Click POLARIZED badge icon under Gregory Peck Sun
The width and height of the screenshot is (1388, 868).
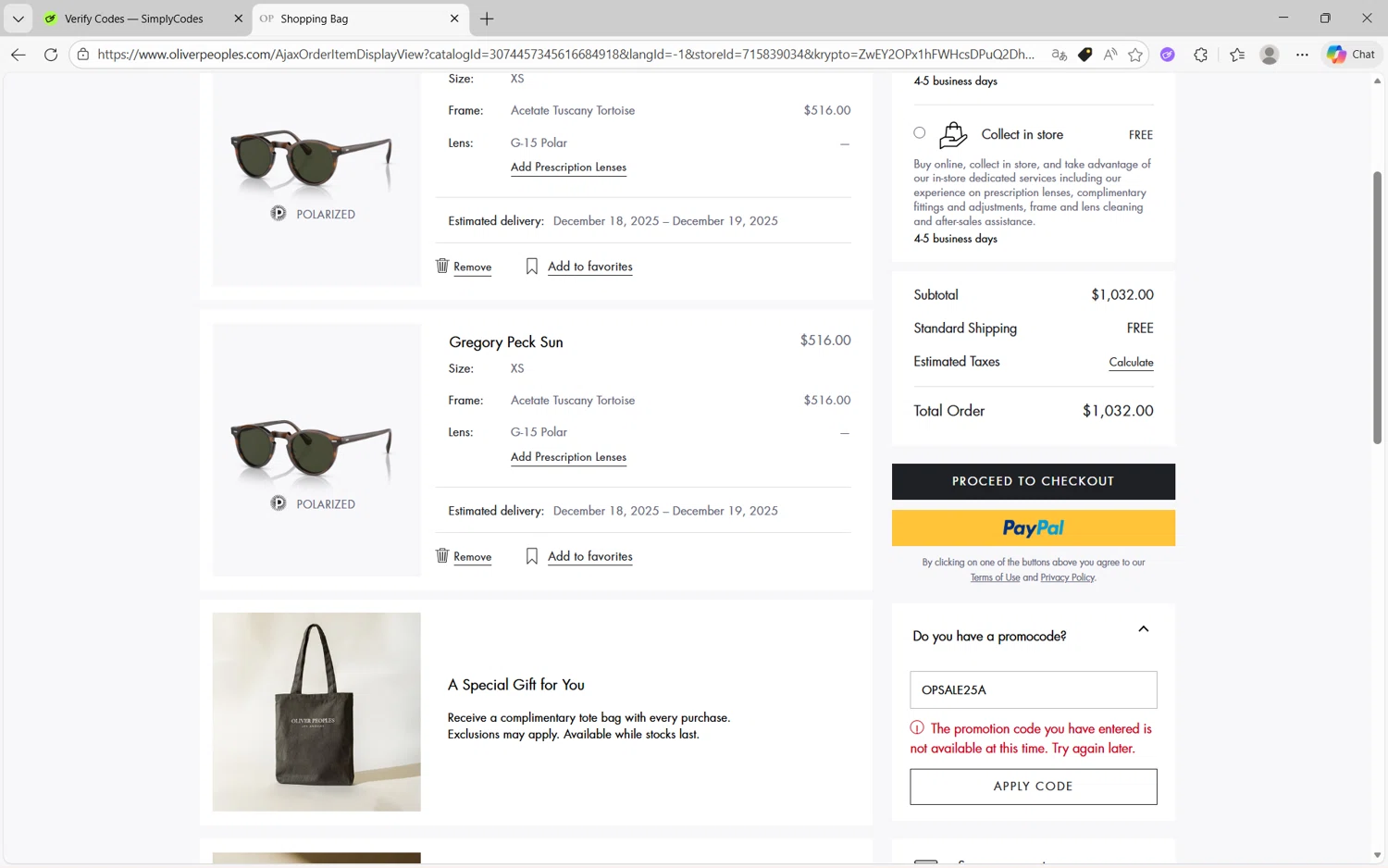[279, 503]
